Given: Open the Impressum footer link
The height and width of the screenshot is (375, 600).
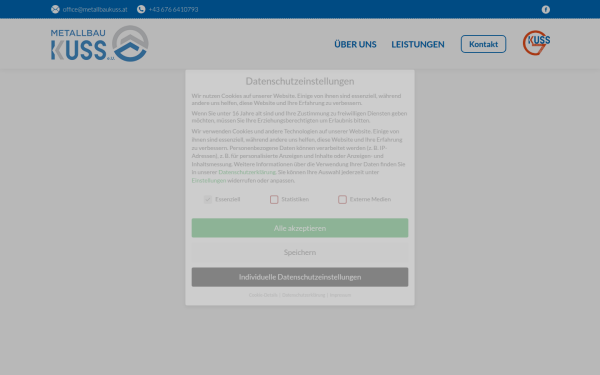Looking at the screenshot, I should [340, 295].
